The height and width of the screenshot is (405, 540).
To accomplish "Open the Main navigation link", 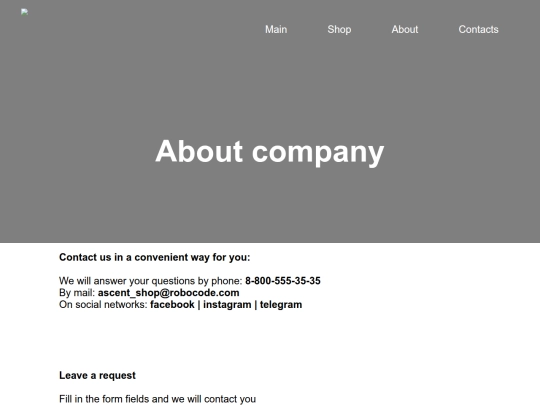I will click(x=276, y=30).
